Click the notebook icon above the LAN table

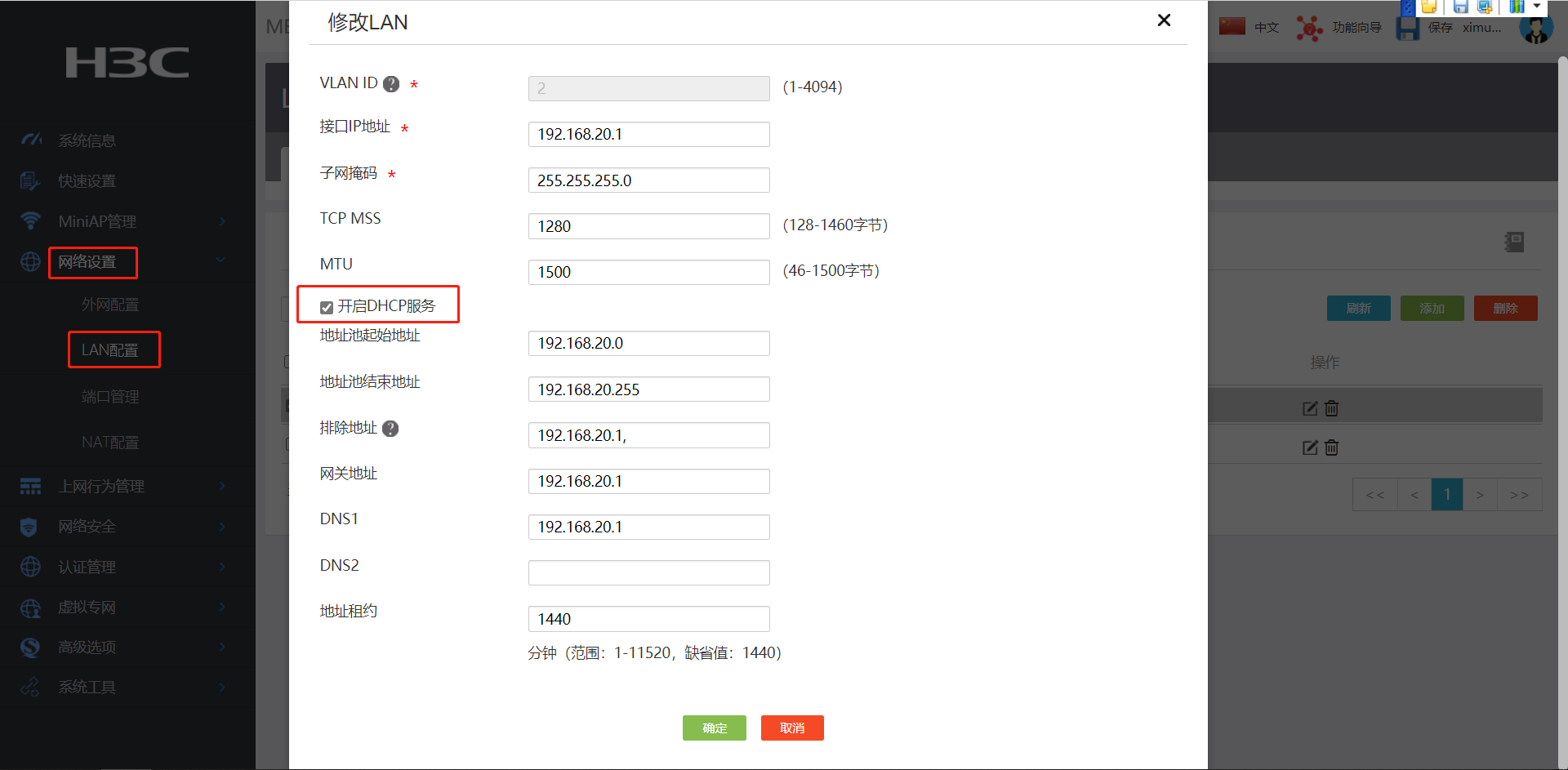[1514, 242]
